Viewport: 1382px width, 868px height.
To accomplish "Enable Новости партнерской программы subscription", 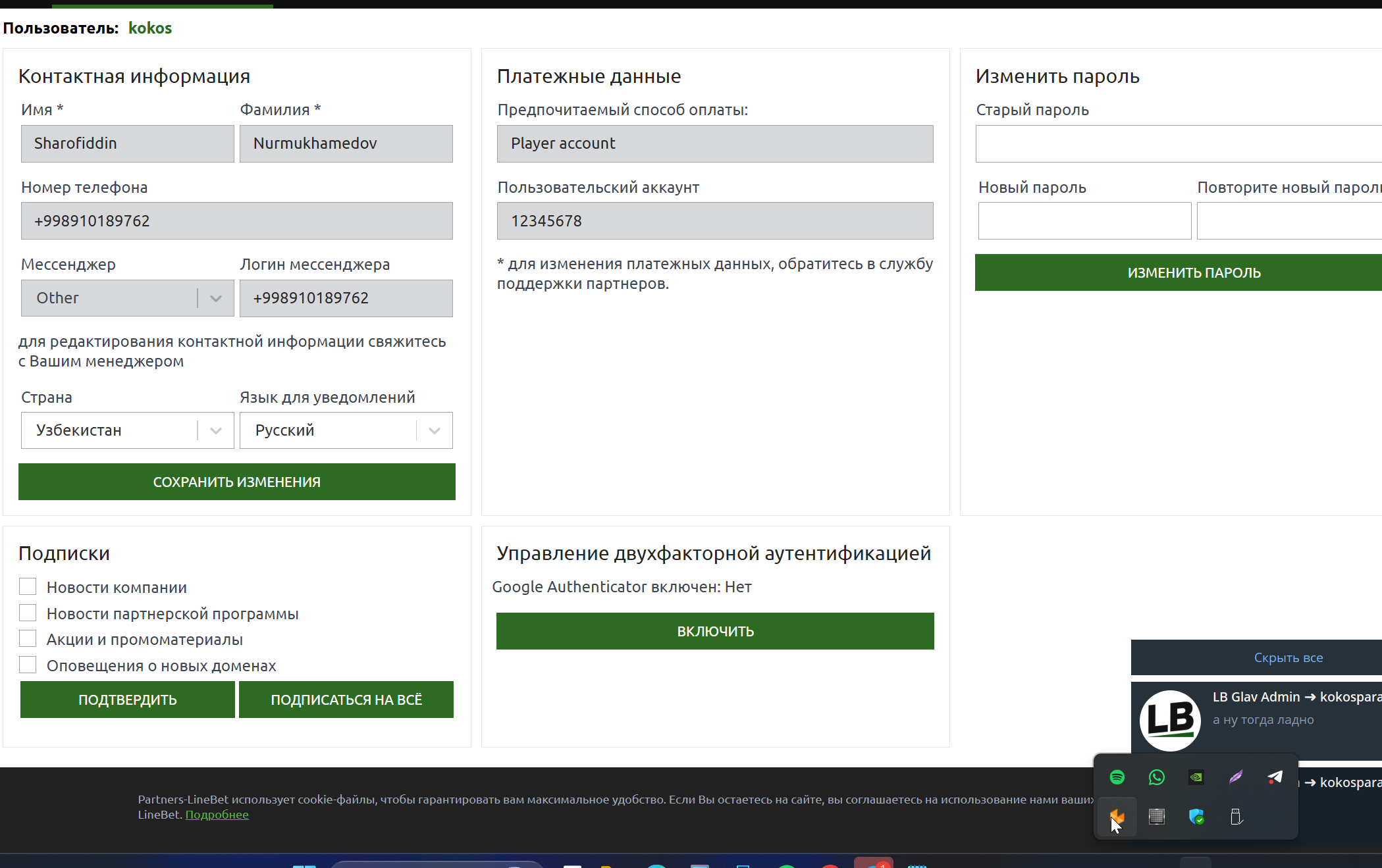I will [28, 613].
